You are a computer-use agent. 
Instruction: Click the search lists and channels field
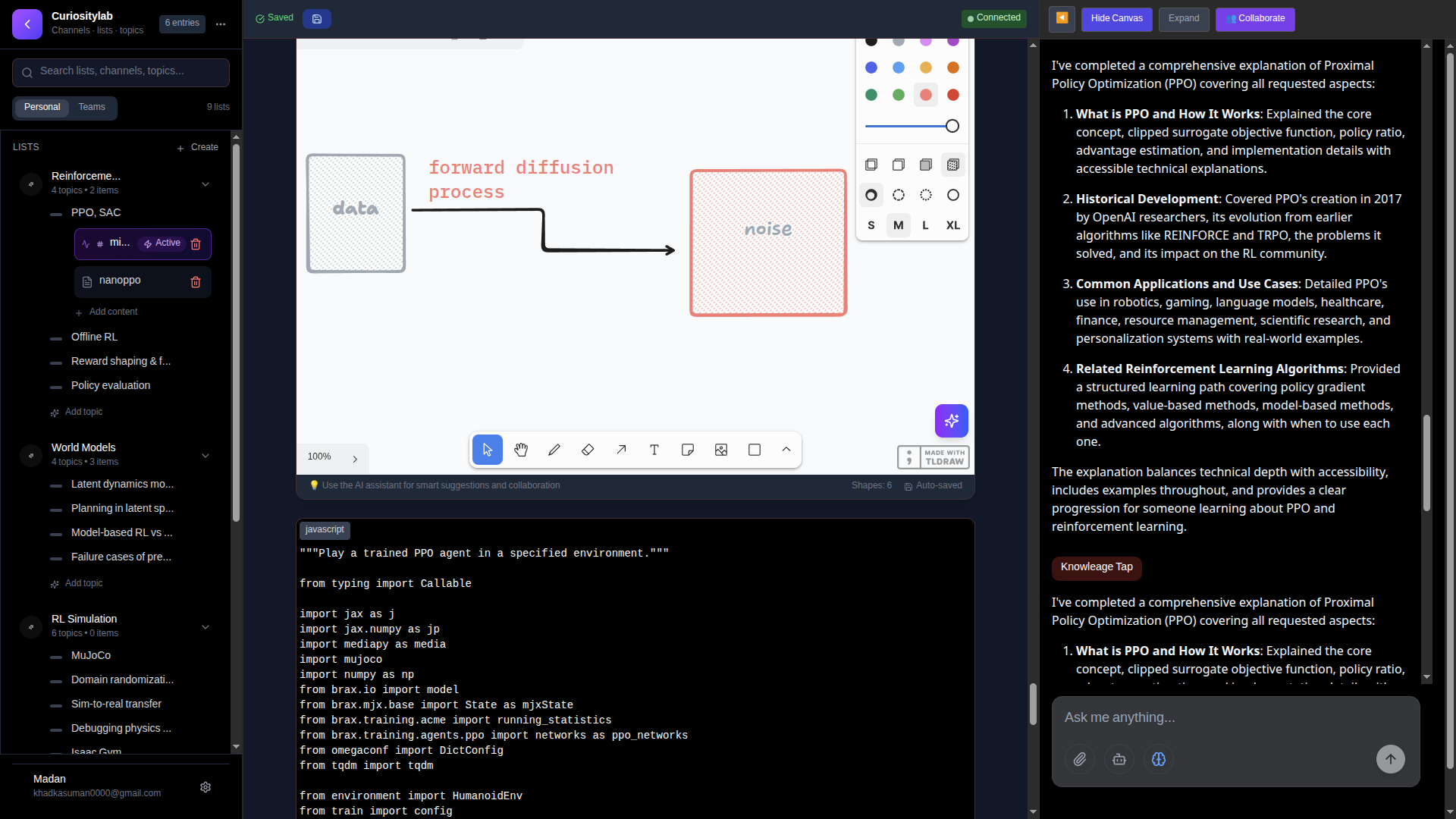(x=120, y=72)
